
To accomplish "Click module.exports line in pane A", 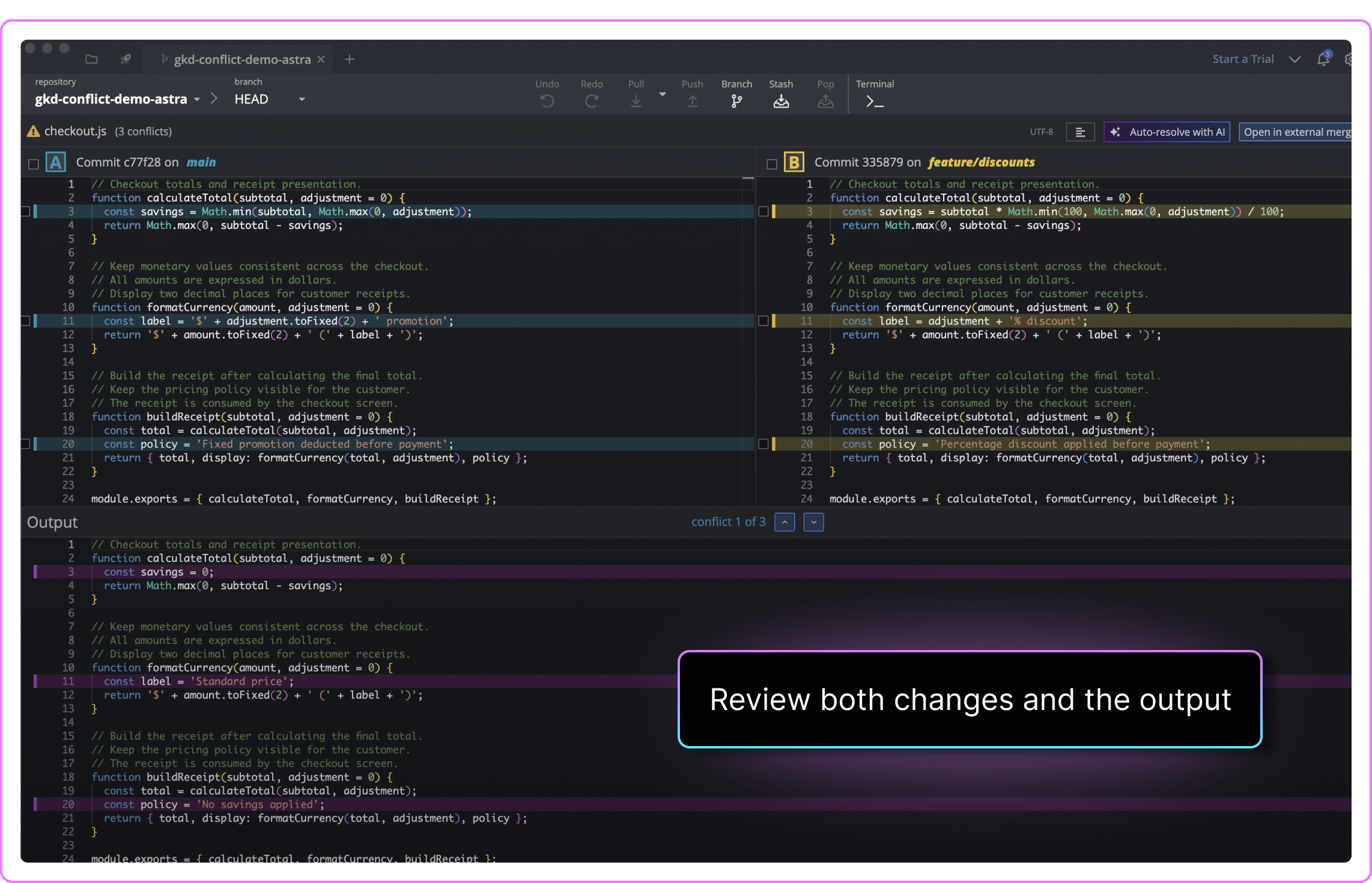I will [294, 499].
